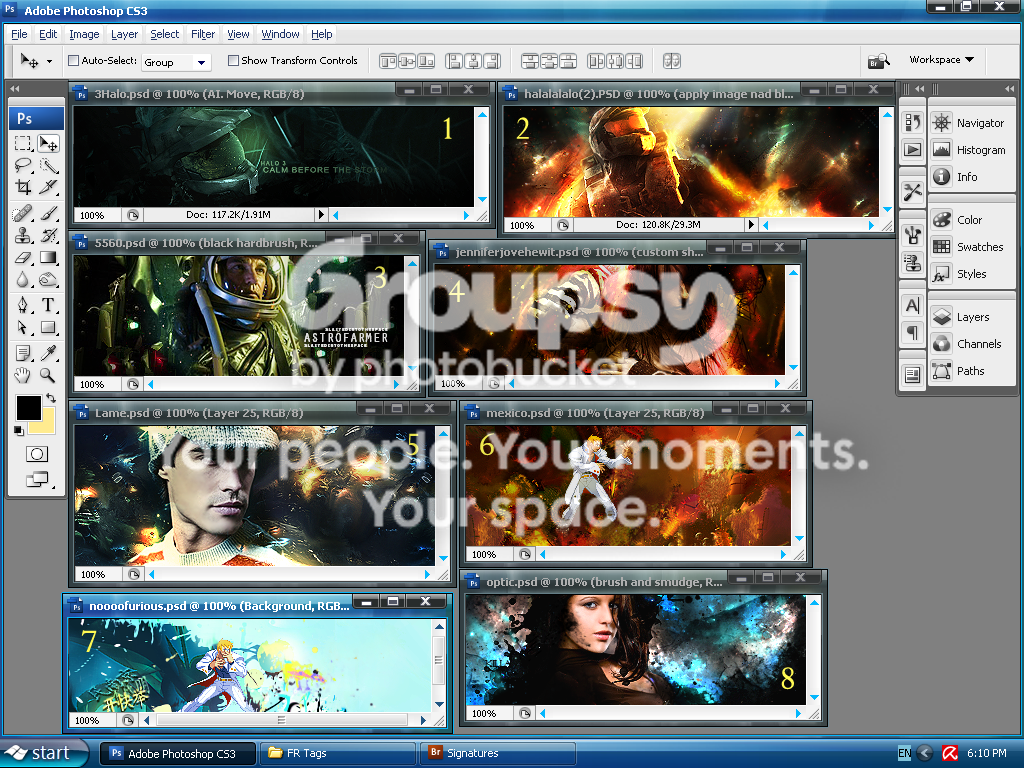Activate the Eraser tool
This screenshot has height=768, width=1024.
[23, 258]
